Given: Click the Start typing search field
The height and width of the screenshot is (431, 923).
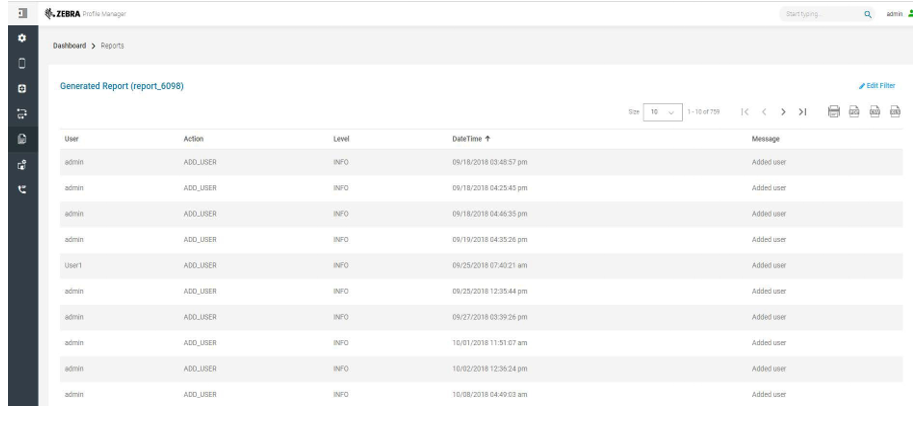Looking at the screenshot, I should (816, 12).
